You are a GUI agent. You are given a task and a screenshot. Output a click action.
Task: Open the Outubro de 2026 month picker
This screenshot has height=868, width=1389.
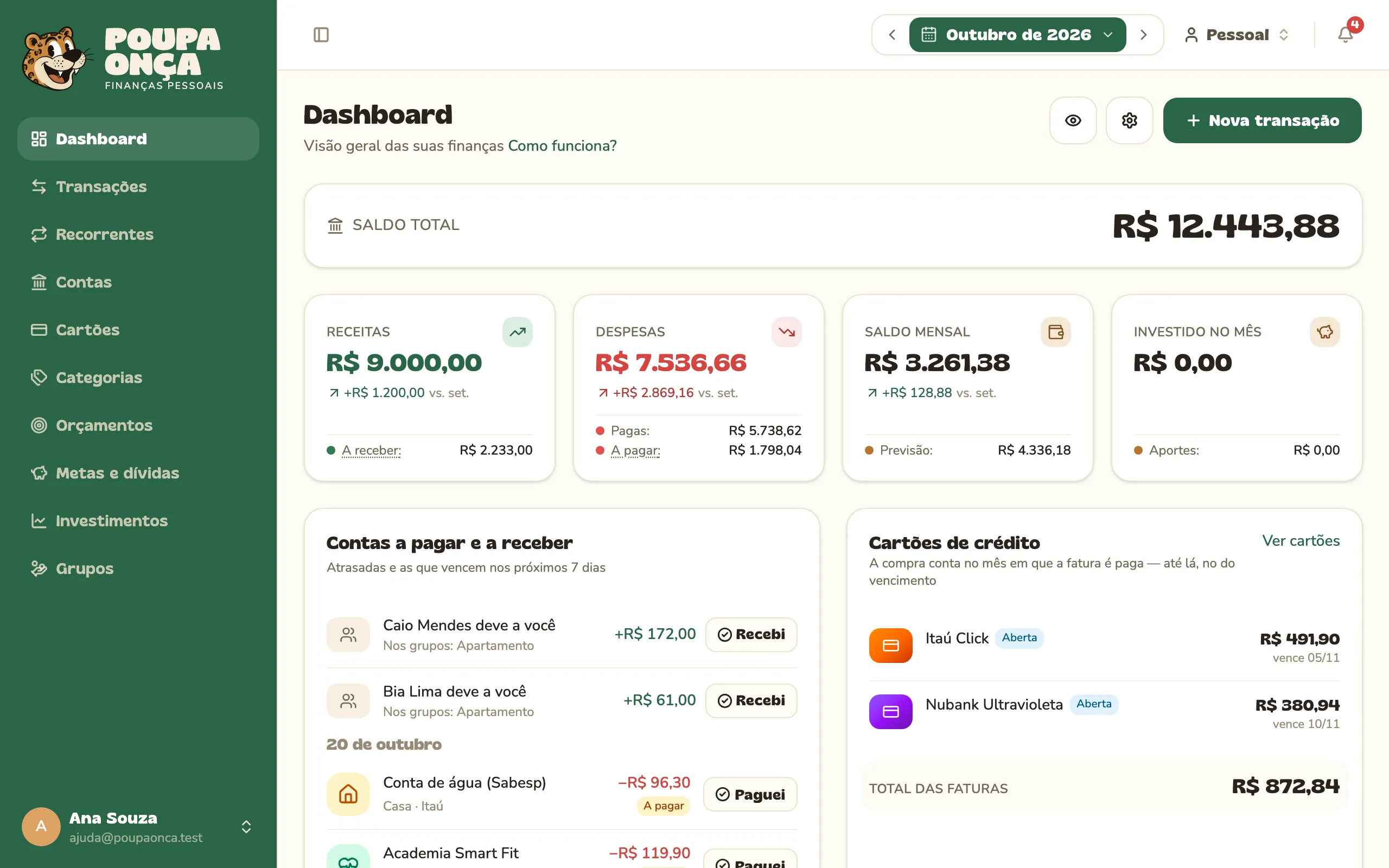coord(1017,35)
